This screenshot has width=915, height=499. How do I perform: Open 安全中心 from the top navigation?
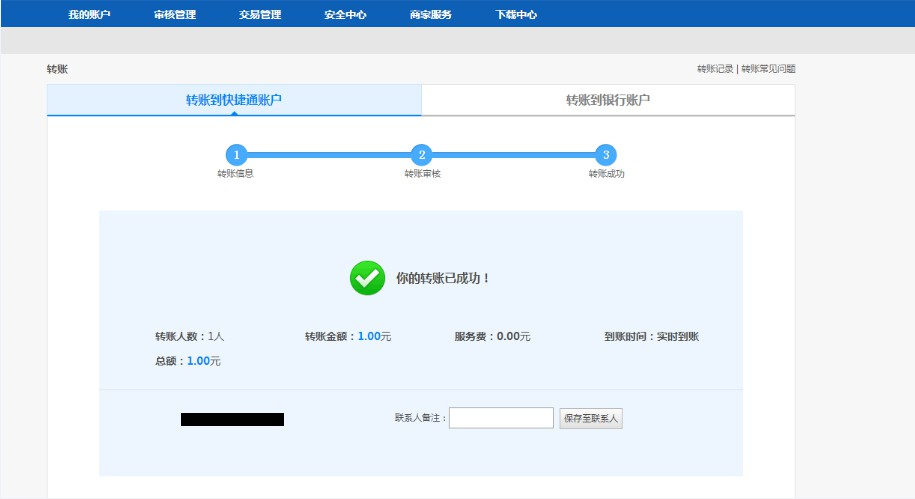[x=345, y=15]
